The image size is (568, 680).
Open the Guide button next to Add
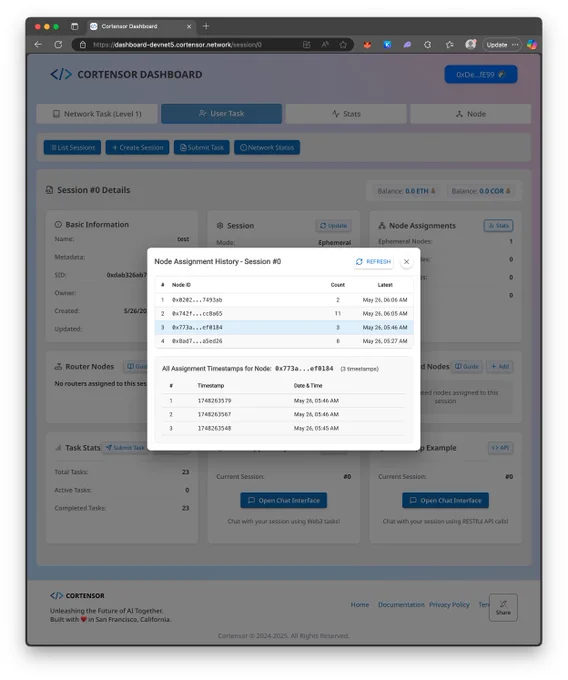pyautogui.click(x=467, y=366)
